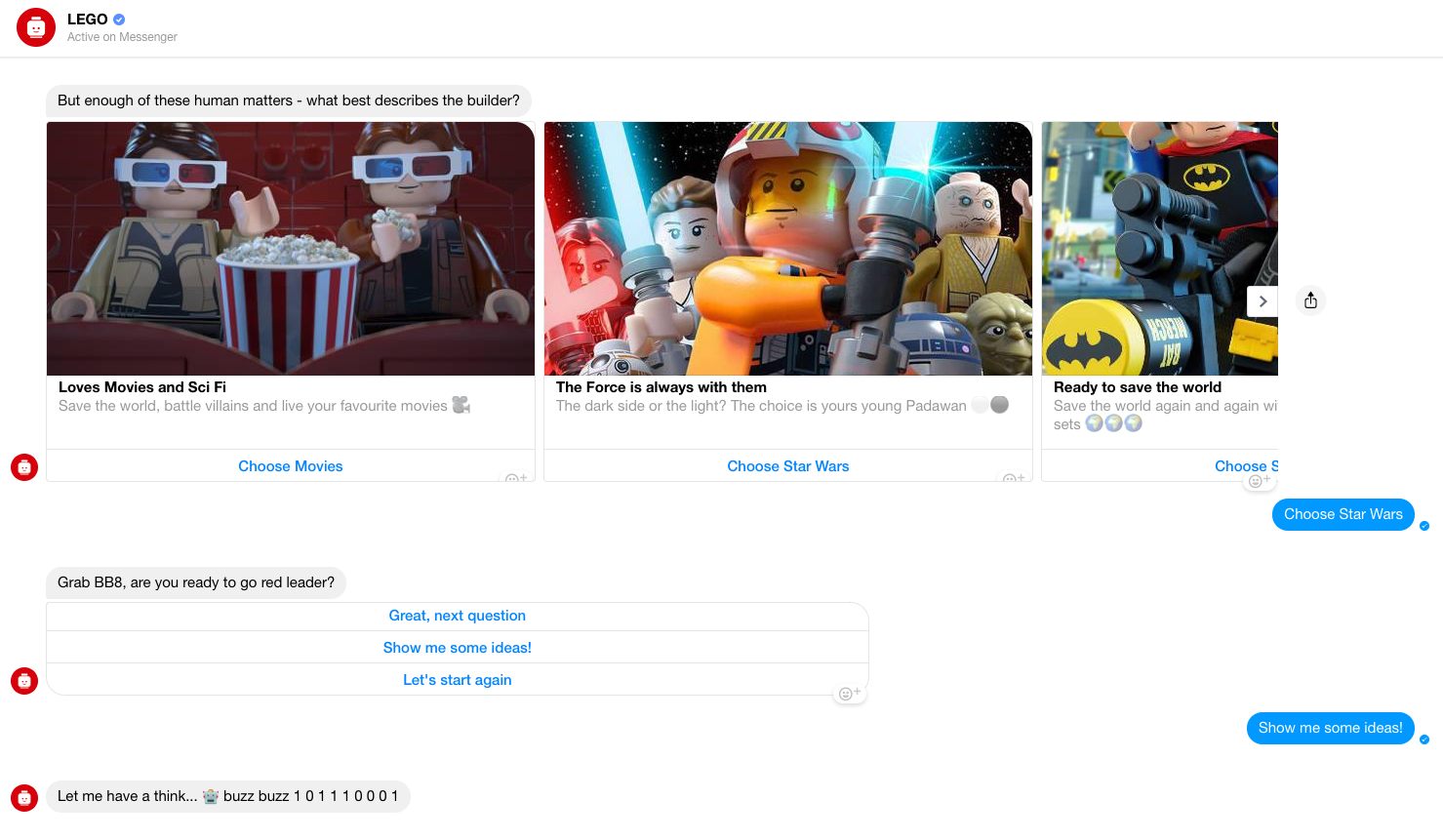The height and width of the screenshot is (840, 1443).
Task: Open the Star Wars card image
Action: point(788,249)
